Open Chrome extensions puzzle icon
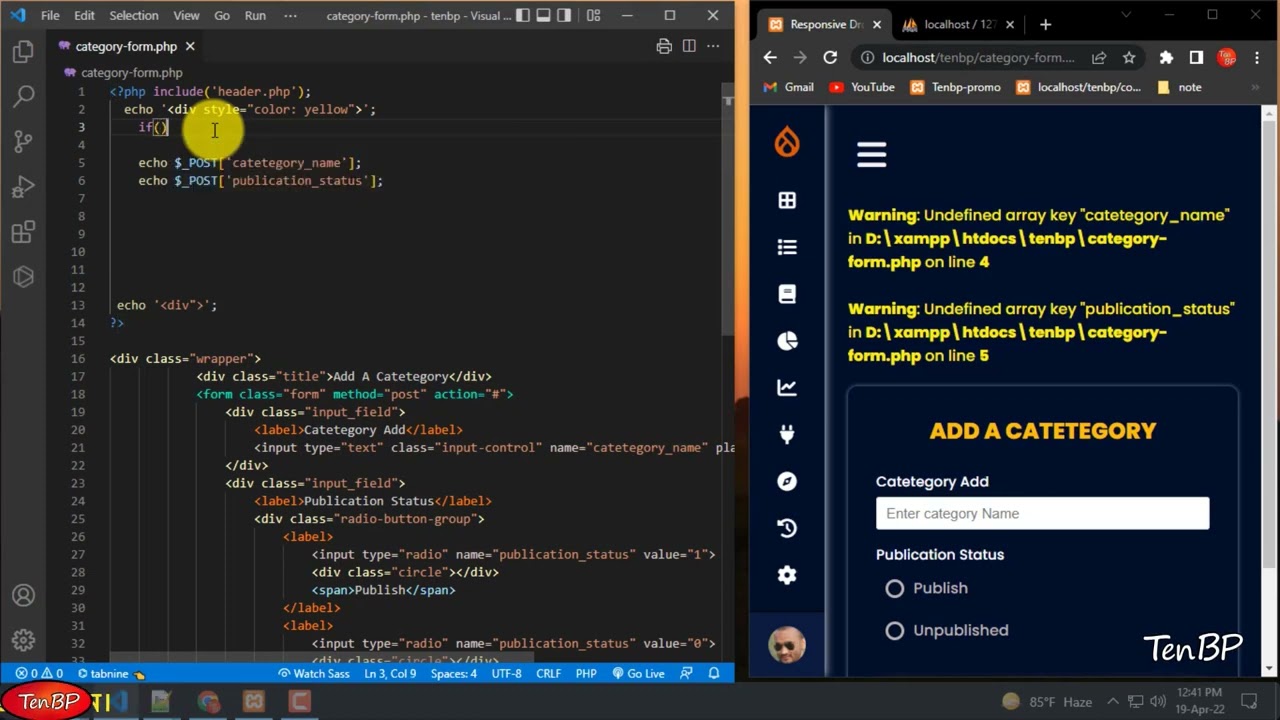 [1166, 58]
